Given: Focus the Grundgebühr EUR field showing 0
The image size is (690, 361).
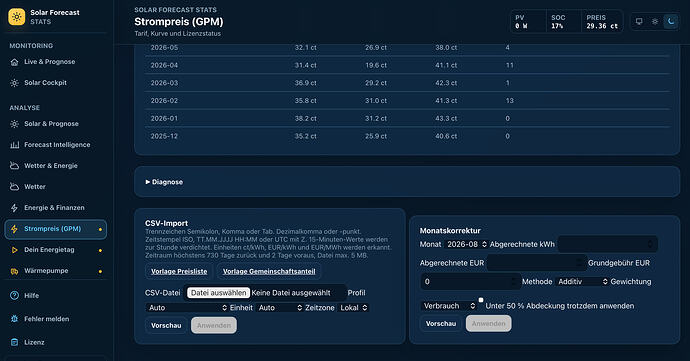Looking at the screenshot, I should coord(470,281).
